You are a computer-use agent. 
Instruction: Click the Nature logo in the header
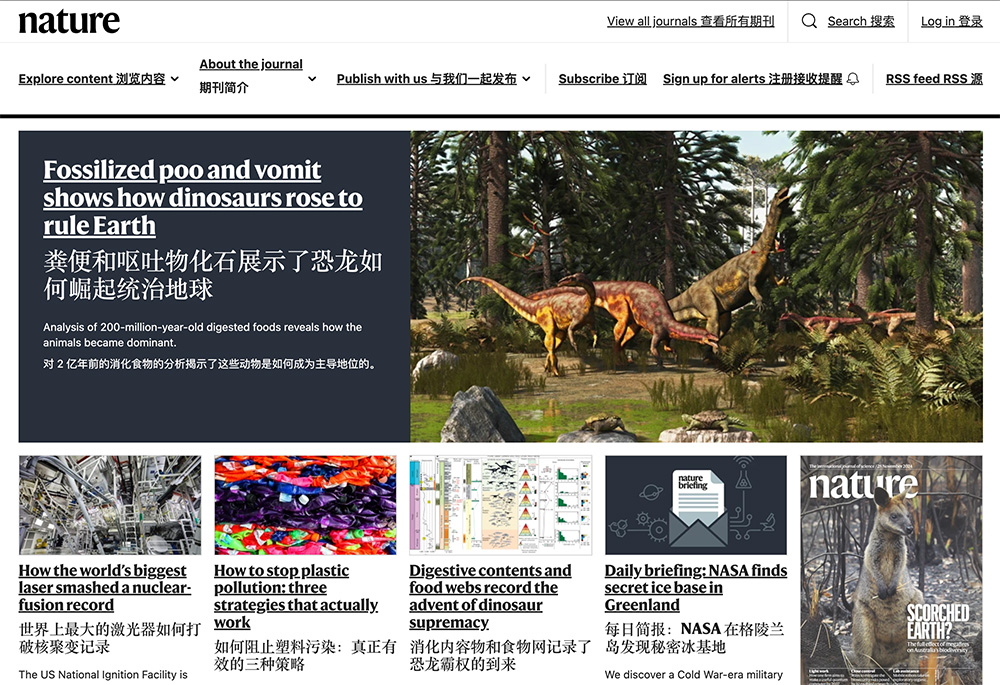[x=69, y=22]
